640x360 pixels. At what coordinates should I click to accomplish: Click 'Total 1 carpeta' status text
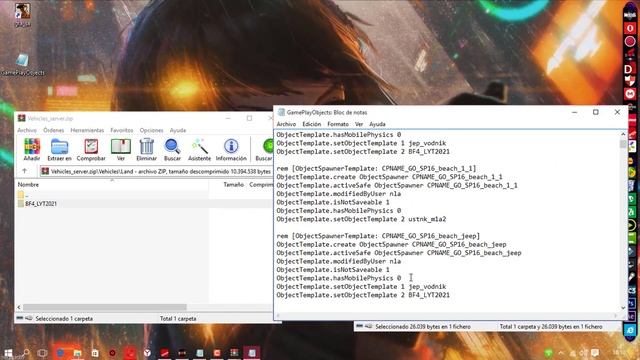tap(178, 319)
